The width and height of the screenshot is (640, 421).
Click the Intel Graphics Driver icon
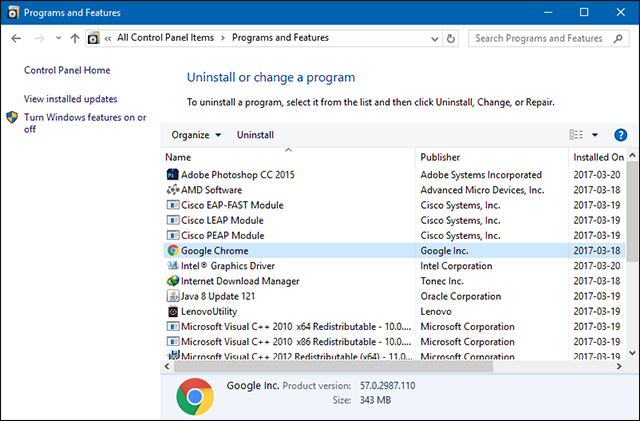173,266
